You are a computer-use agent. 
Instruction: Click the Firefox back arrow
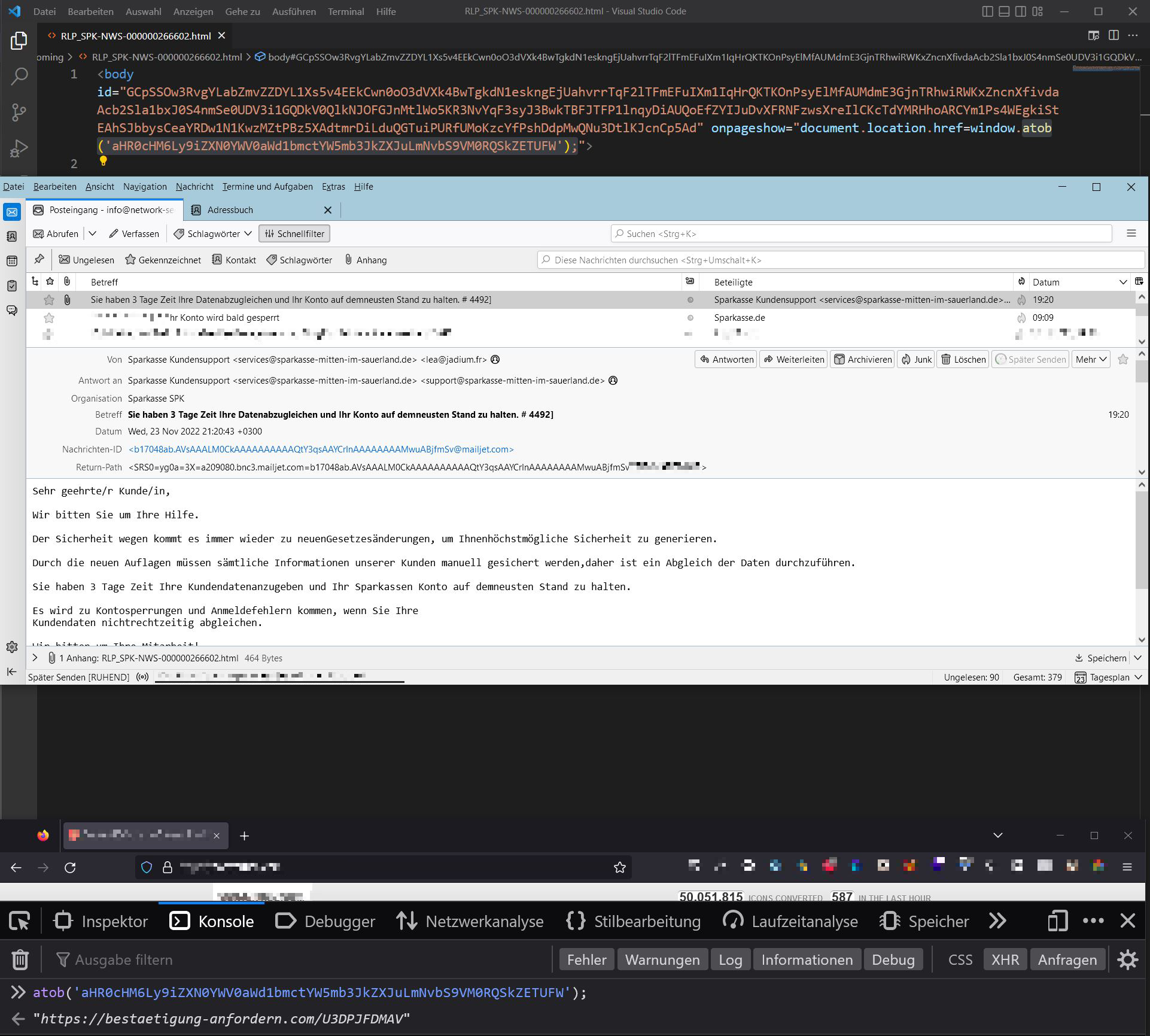[16, 867]
